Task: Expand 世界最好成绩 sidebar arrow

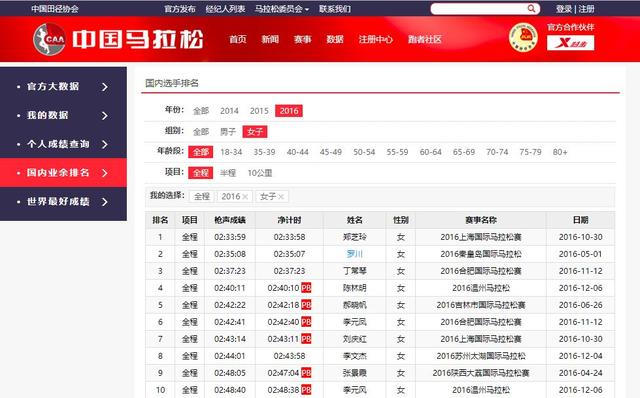Action: pyautogui.click(x=105, y=202)
